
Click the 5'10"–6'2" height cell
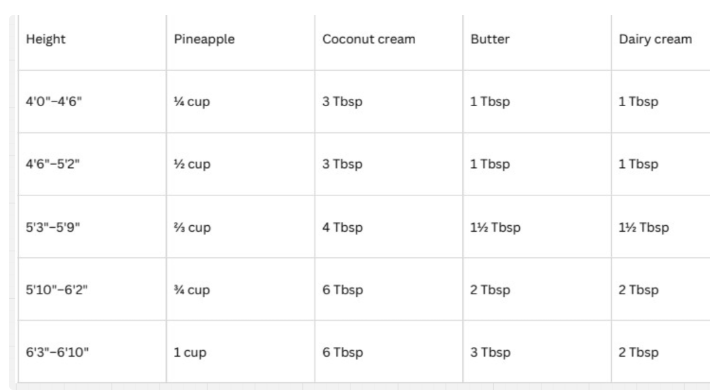[92, 289]
